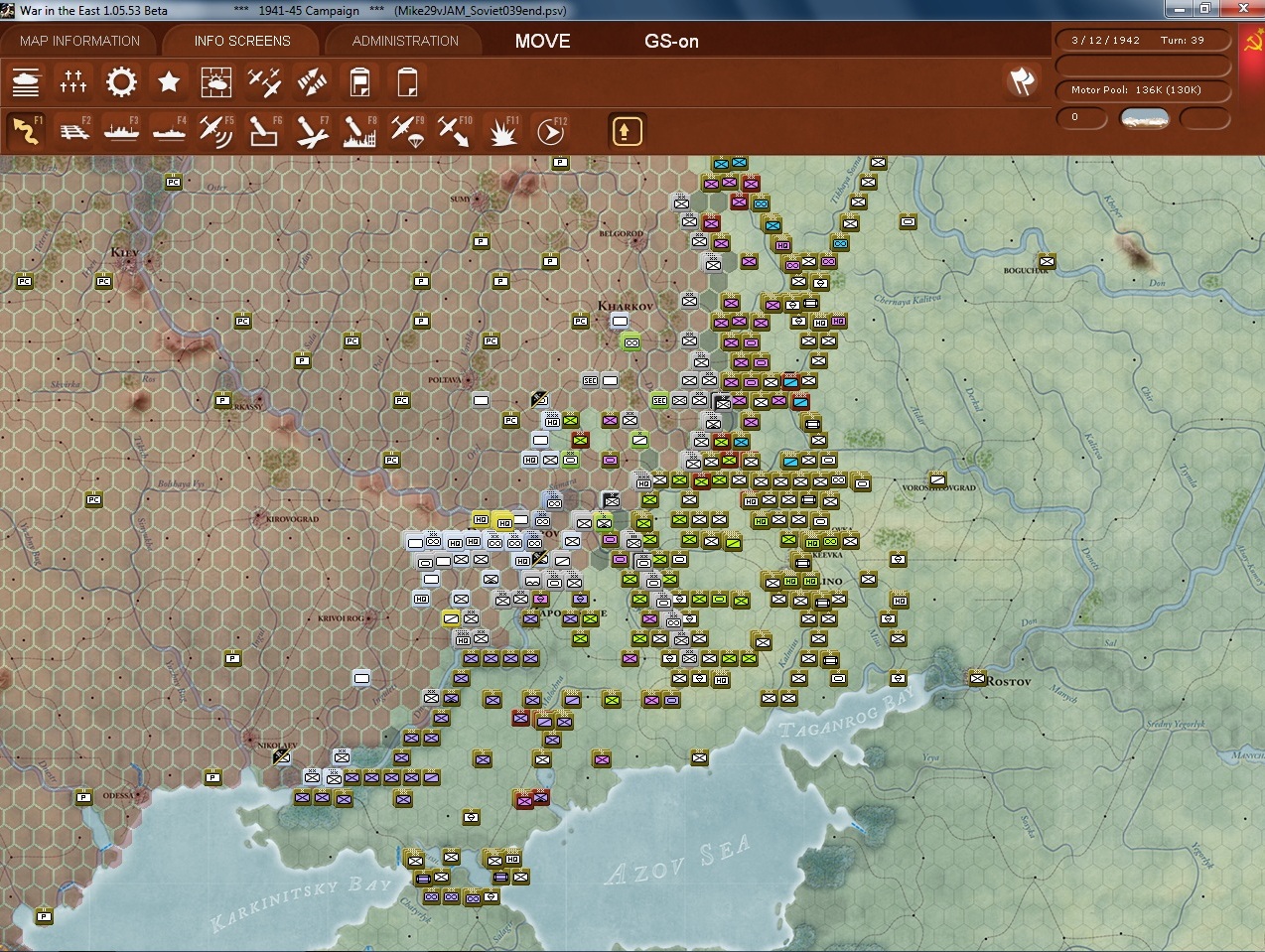The height and width of the screenshot is (952, 1265).
Task: Open the losses screen with crosses icon
Action: point(73,81)
